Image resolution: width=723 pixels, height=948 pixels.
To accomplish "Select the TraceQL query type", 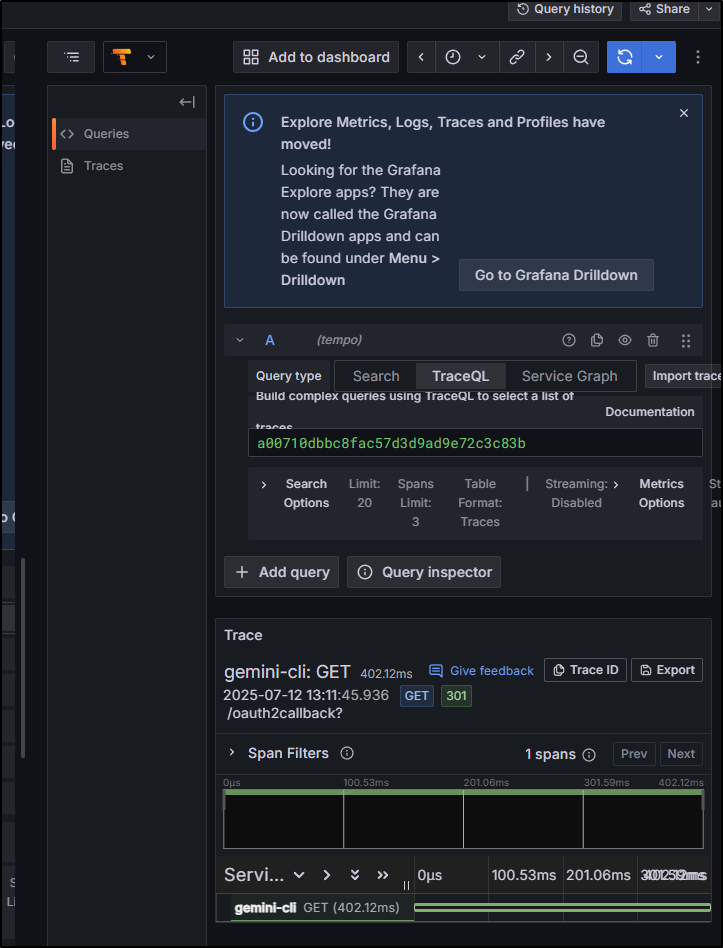I will (x=461, y=376).
